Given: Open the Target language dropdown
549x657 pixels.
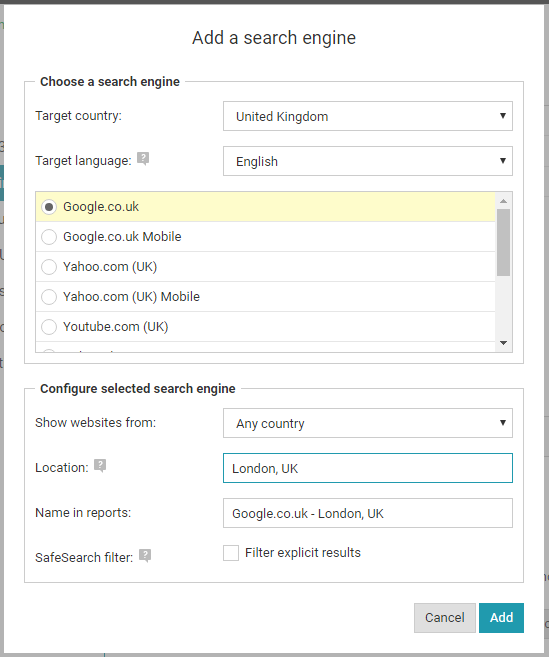Looking at the screenshot, I should [368, 161].
